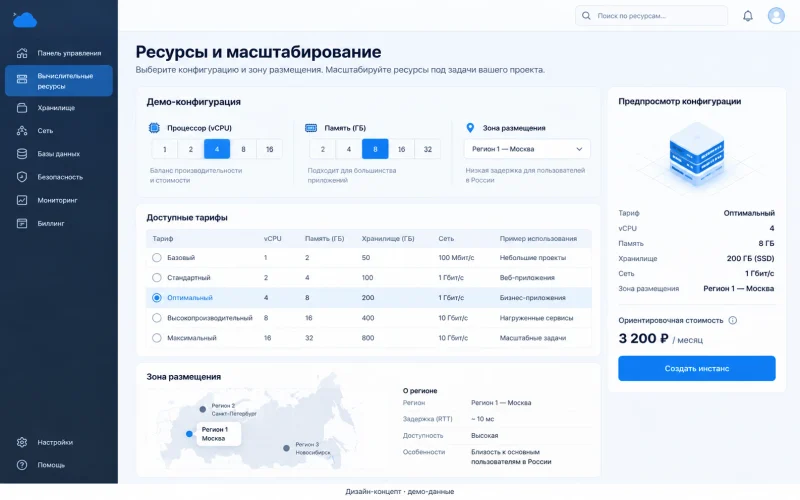
Task: Open Панель управления in sidebar
Action: point(59,53)
